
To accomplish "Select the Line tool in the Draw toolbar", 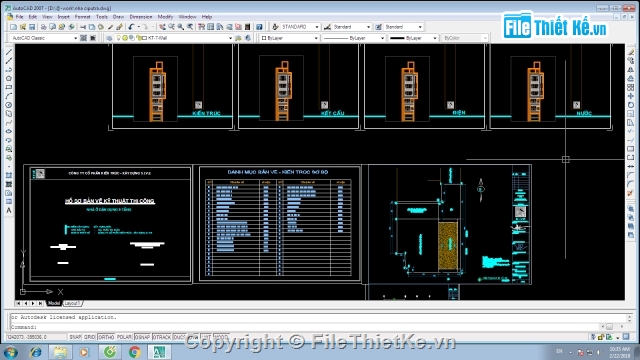I will tap(9, 52).
